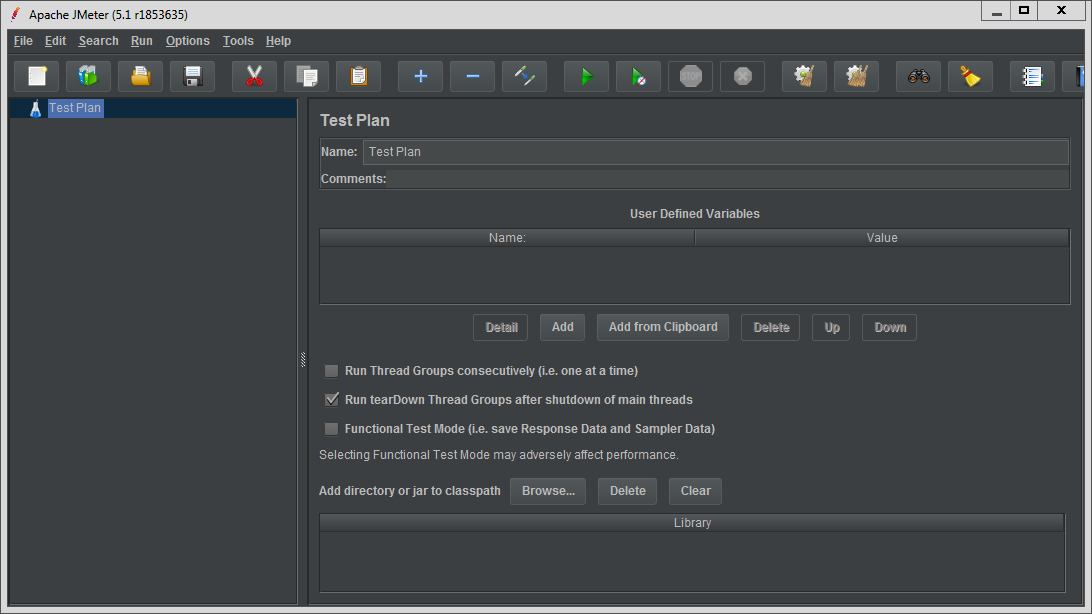
Task: Uncheck Run tearDown Thread Groups checkbox
Action: tap(332, 400)
